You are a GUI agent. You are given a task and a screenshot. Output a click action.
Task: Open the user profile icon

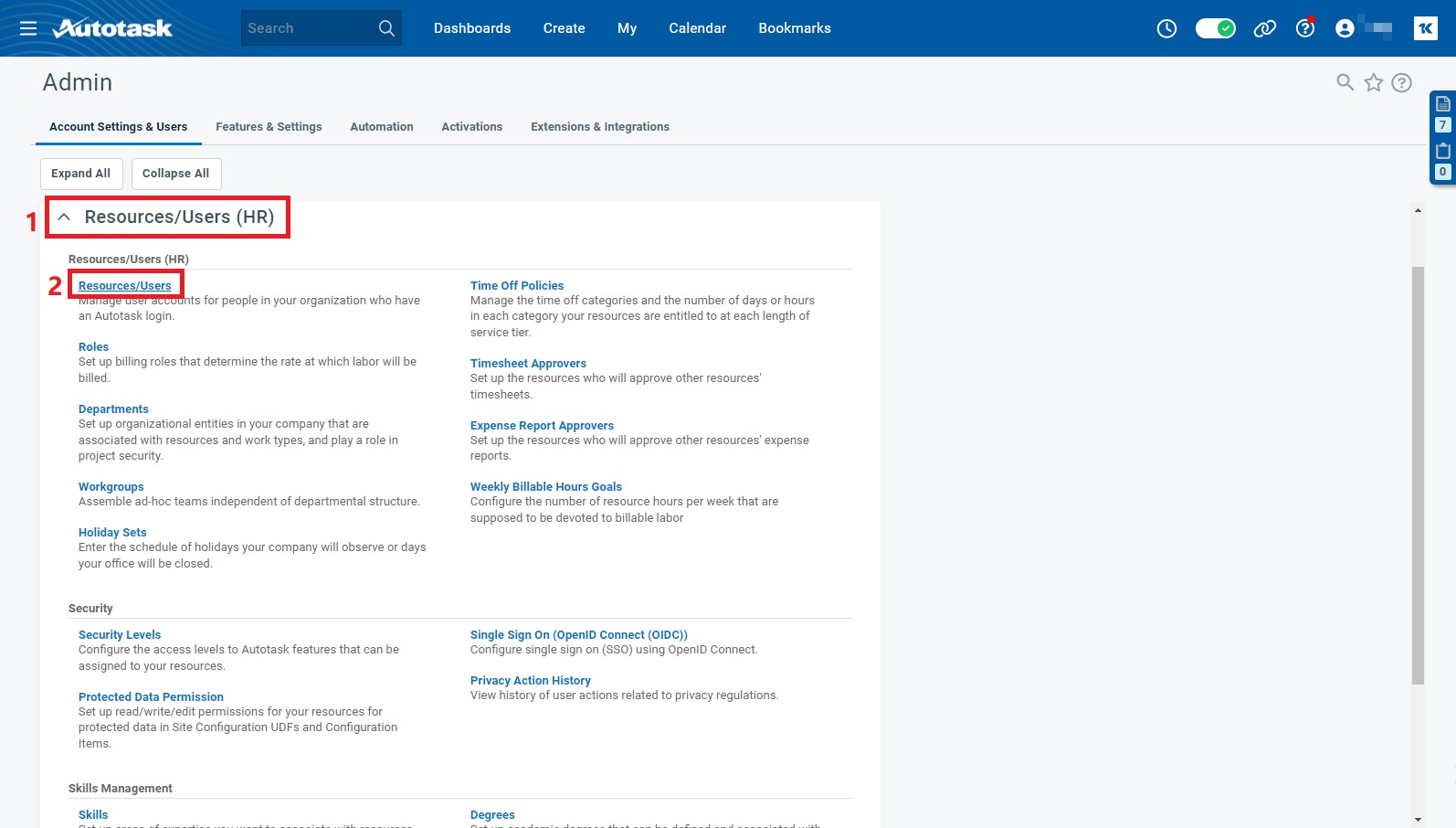point(1345,28)
